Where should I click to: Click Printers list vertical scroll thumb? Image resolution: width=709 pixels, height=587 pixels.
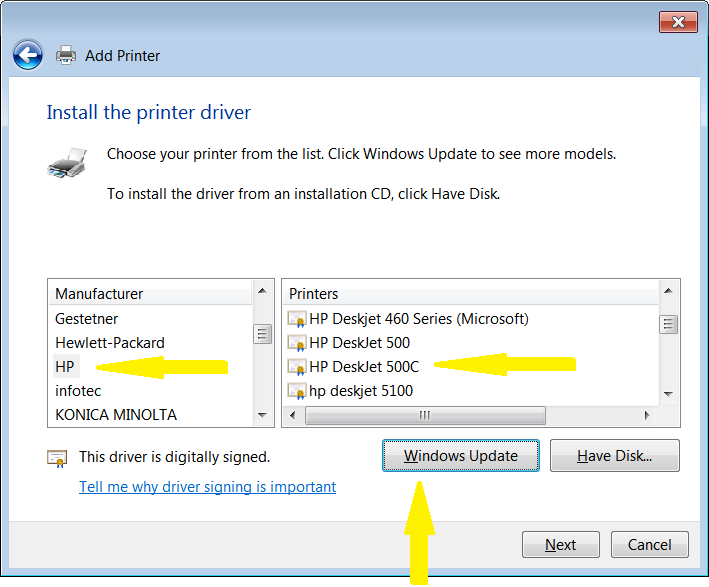pyautogui.click(x=668, y=324)
